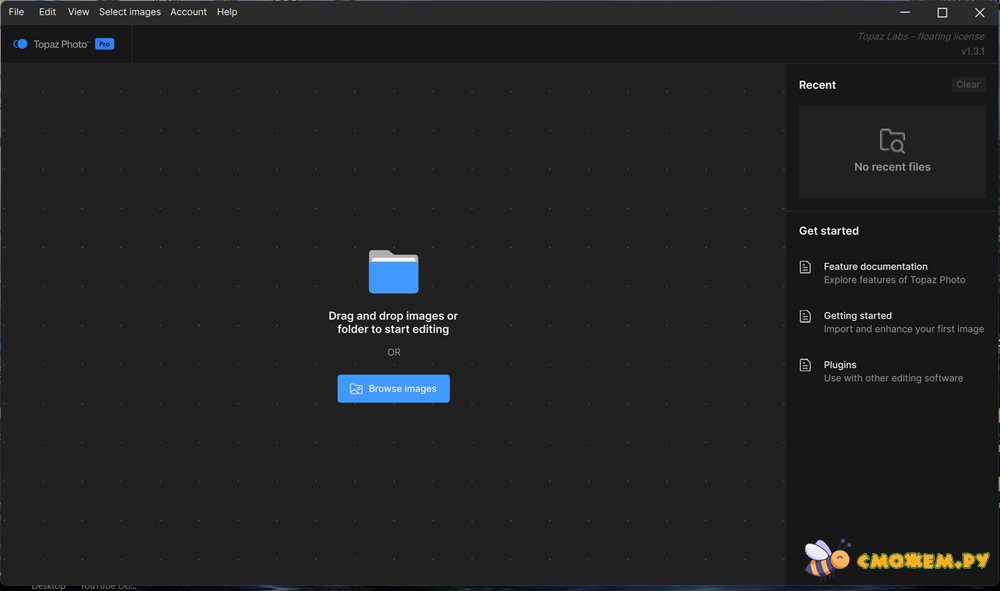
Task: Click the Plugins page icon
Action: point(805,365)
